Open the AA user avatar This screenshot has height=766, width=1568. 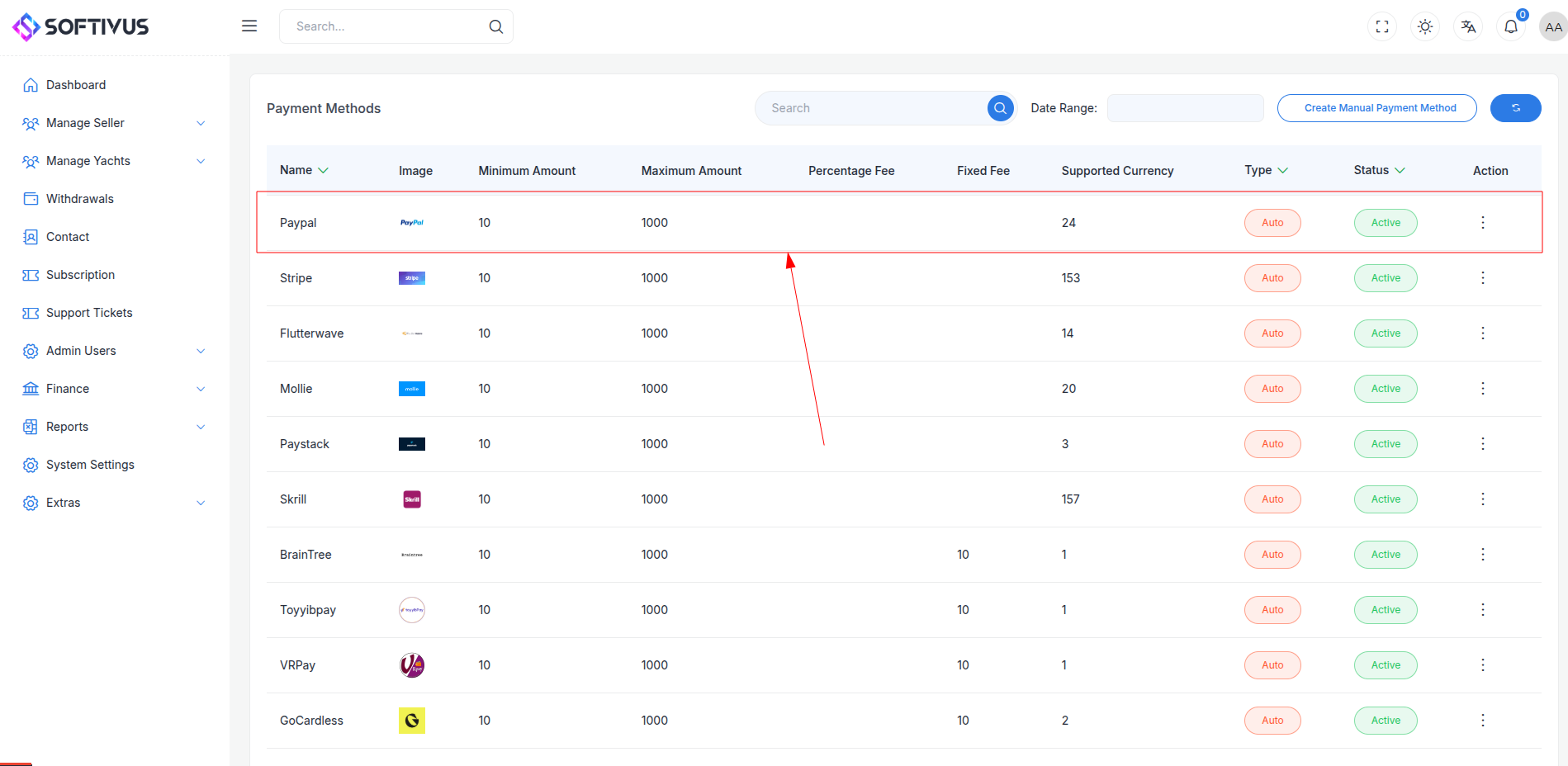click(1553, 26)
